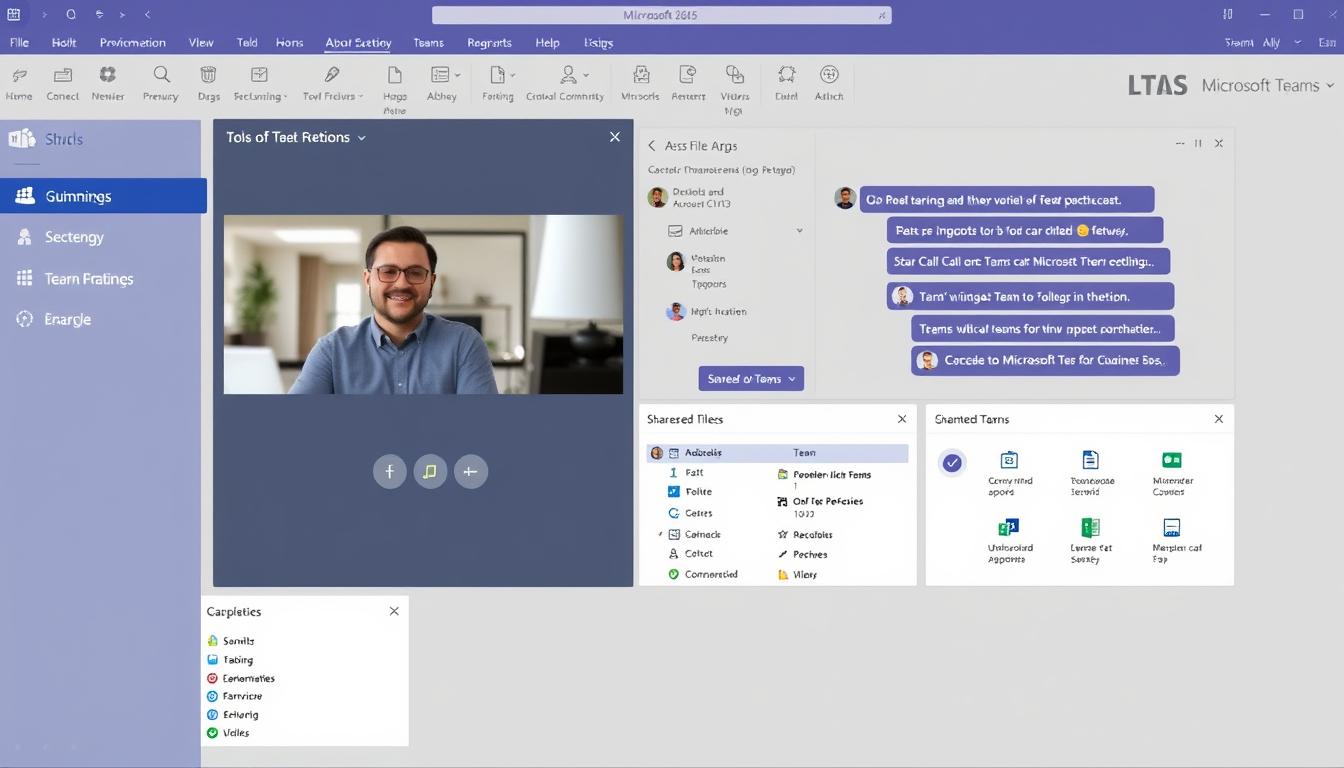The height and width of the screenshot is (768, 1344).
Task: Open the File menu
Action: pos(19,43)
